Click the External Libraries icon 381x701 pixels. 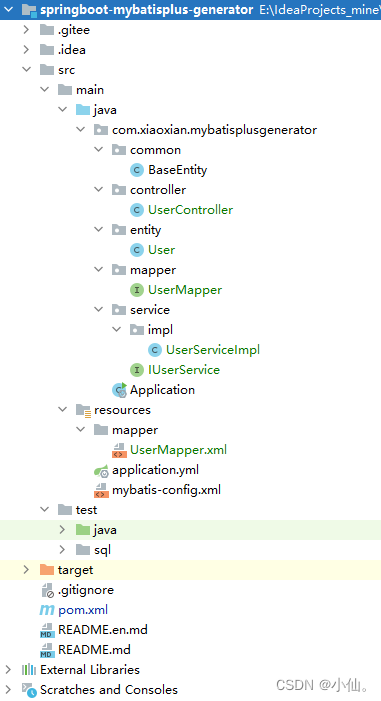(x=29, y=670)
